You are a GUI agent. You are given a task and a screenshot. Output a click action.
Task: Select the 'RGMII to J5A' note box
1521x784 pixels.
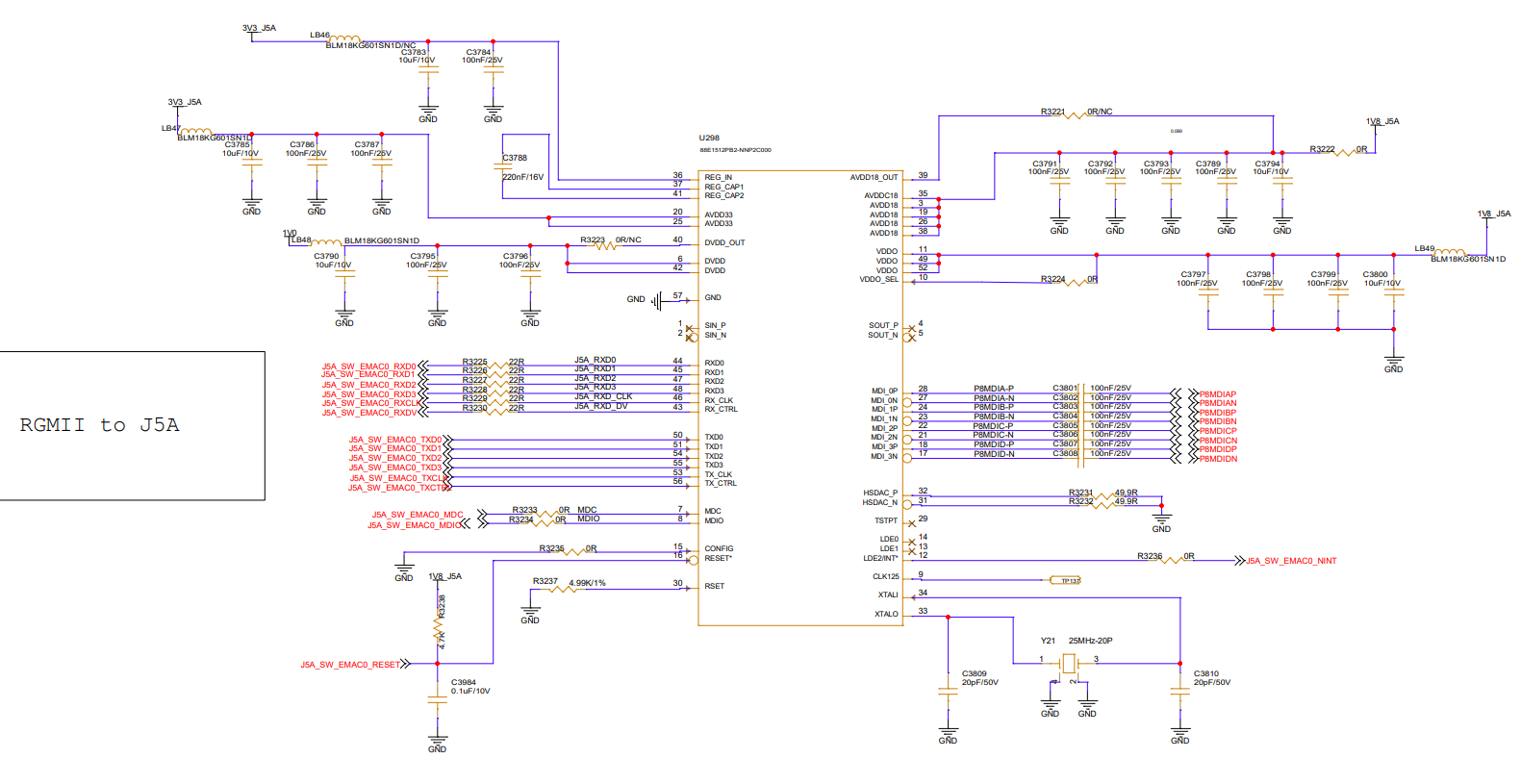click(132, 425)
